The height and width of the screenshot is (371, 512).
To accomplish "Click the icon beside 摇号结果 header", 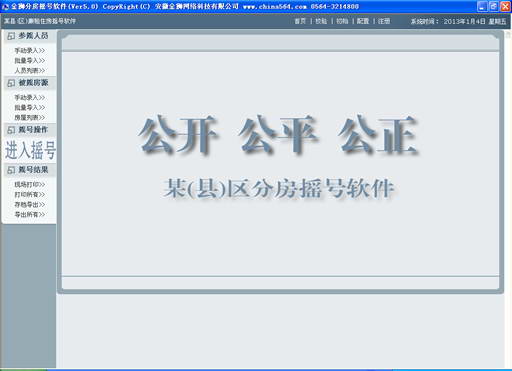I will tap(11, 170).
